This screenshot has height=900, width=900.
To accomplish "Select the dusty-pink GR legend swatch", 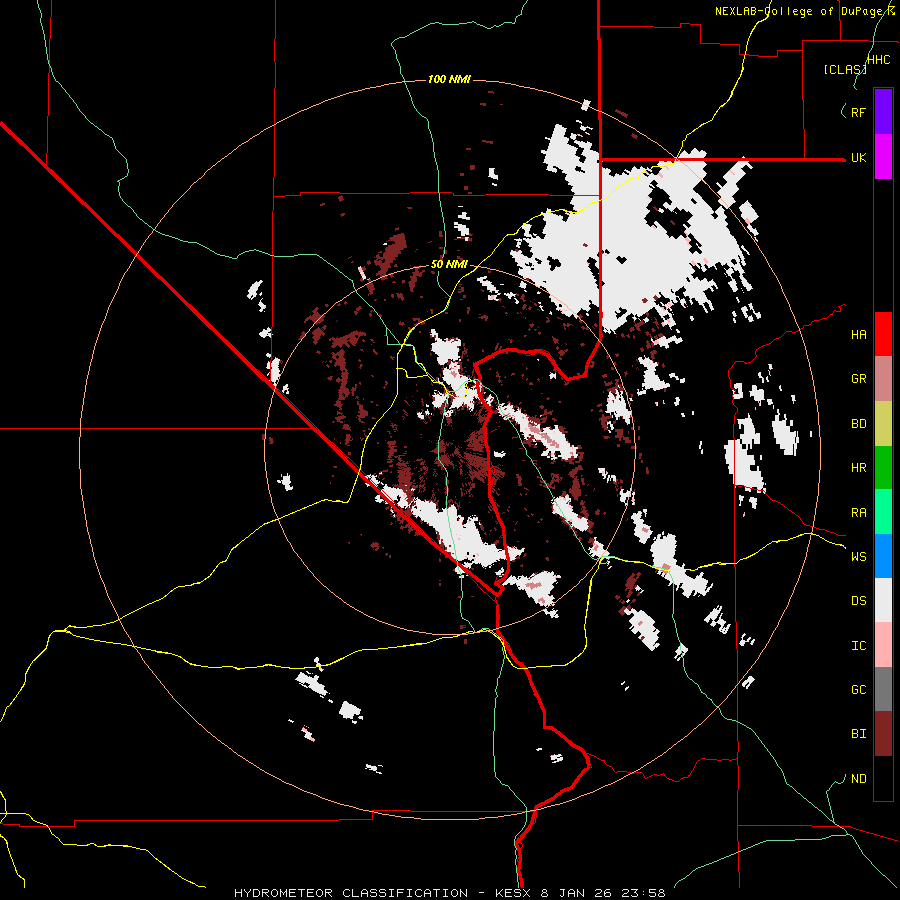I will pos(883,378).
